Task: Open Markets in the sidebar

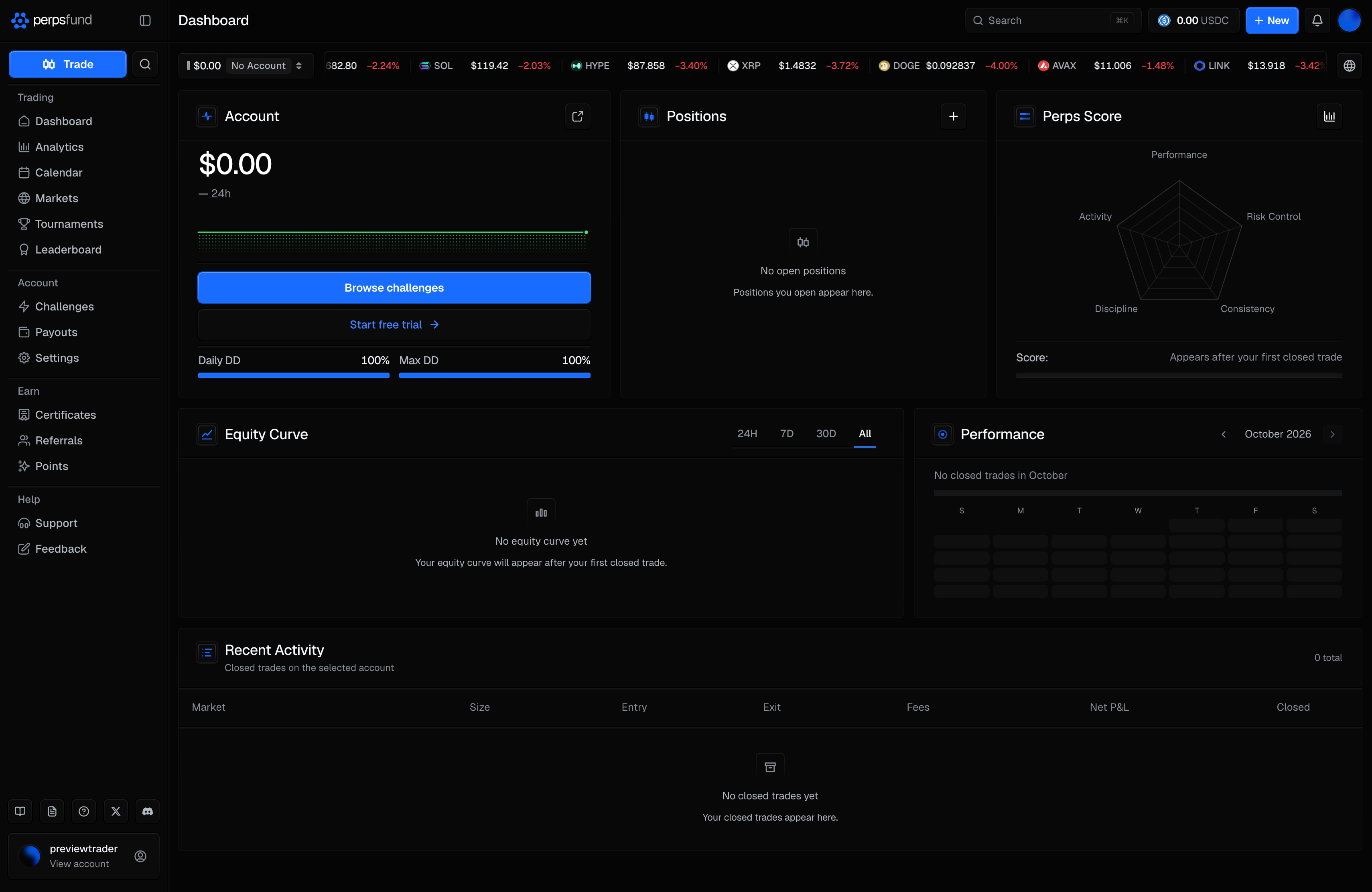Action: (x=83, y=198)
